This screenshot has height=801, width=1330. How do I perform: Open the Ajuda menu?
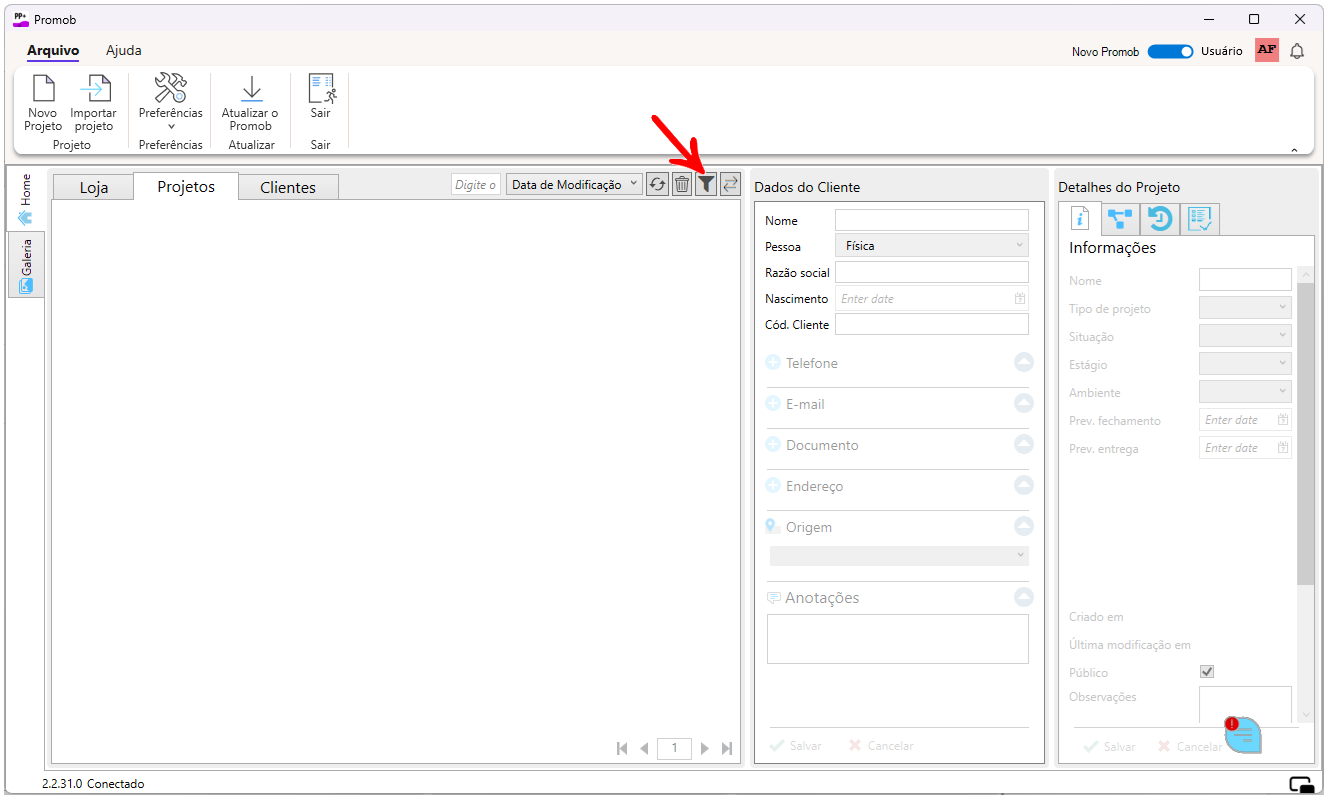click(124, 50)
